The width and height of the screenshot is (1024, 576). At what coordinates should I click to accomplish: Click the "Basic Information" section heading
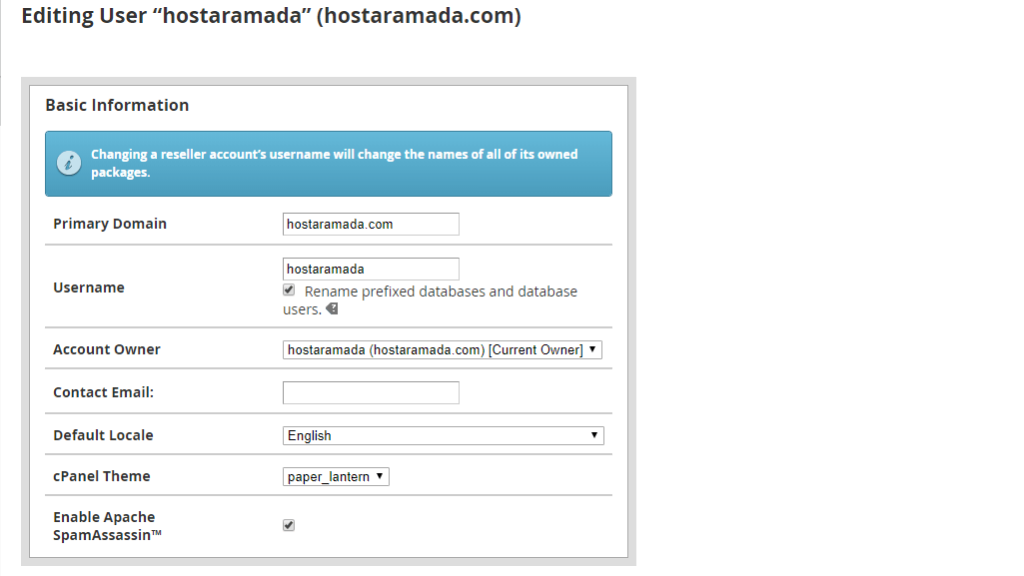tap(117, 105)
